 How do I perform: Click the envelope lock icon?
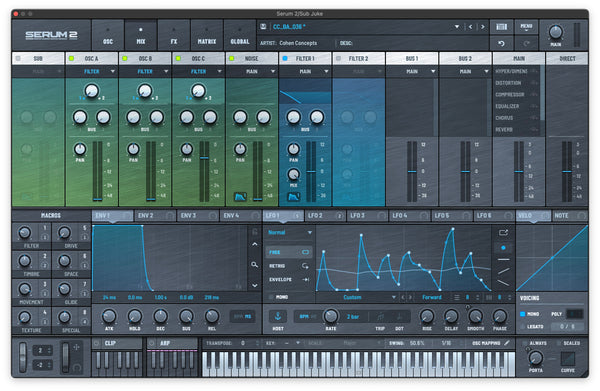click(x=254, y=231)
